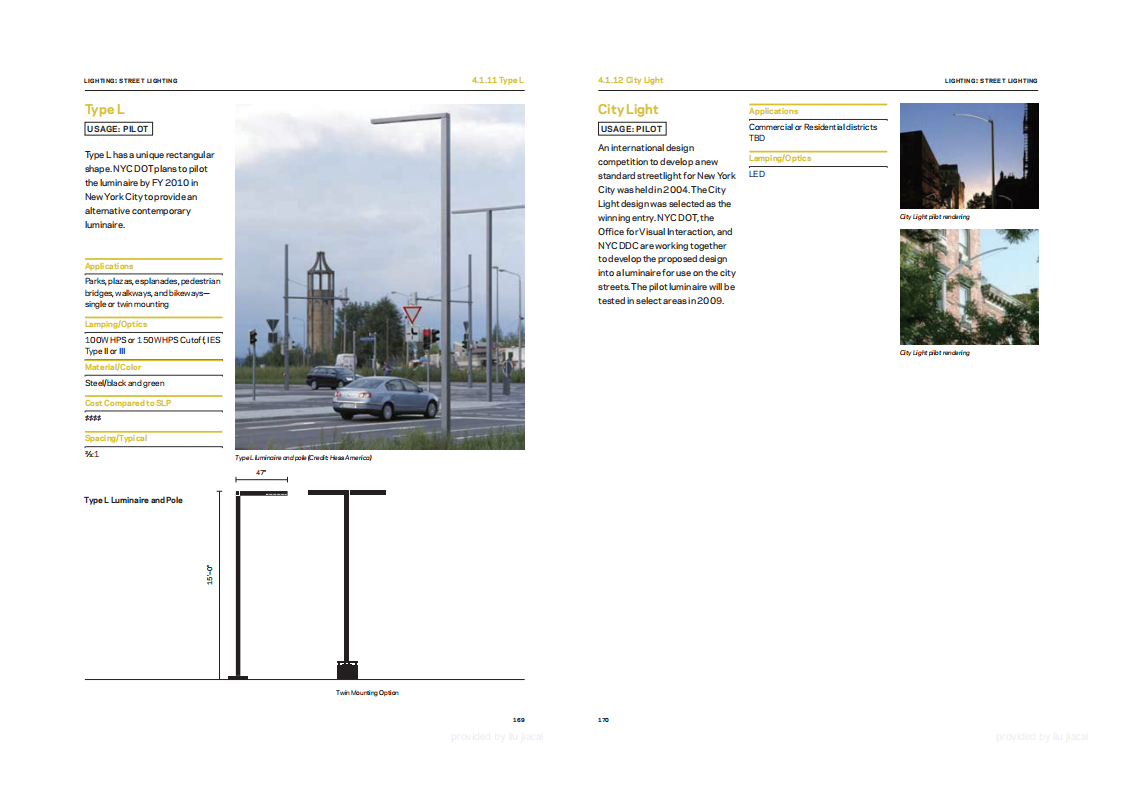
Task: Select the "Cost Compared to SLP" heading
Action: 125,403
